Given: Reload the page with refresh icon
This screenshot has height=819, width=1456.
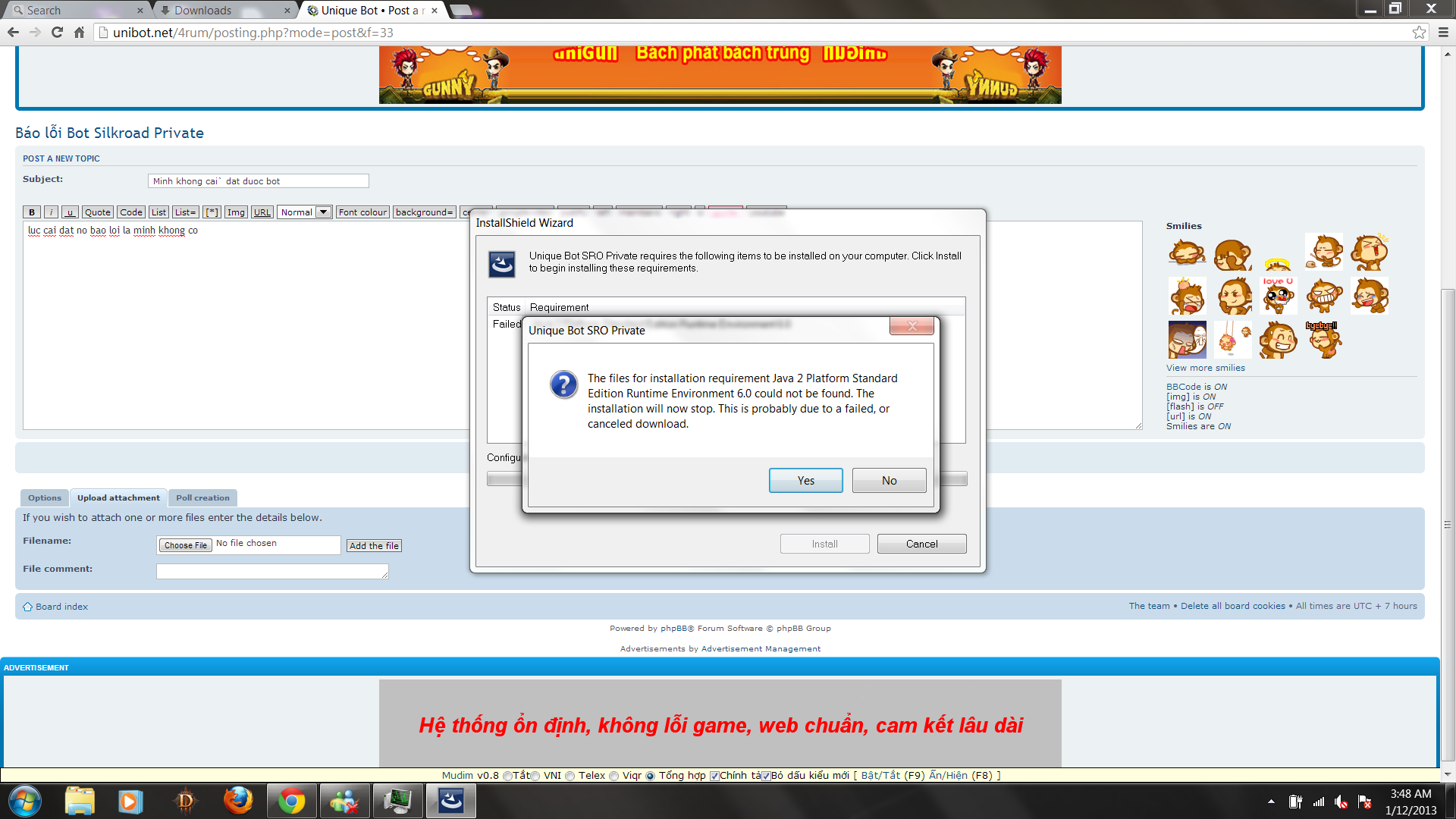Looking at the screenshot, I should (57, 32).
